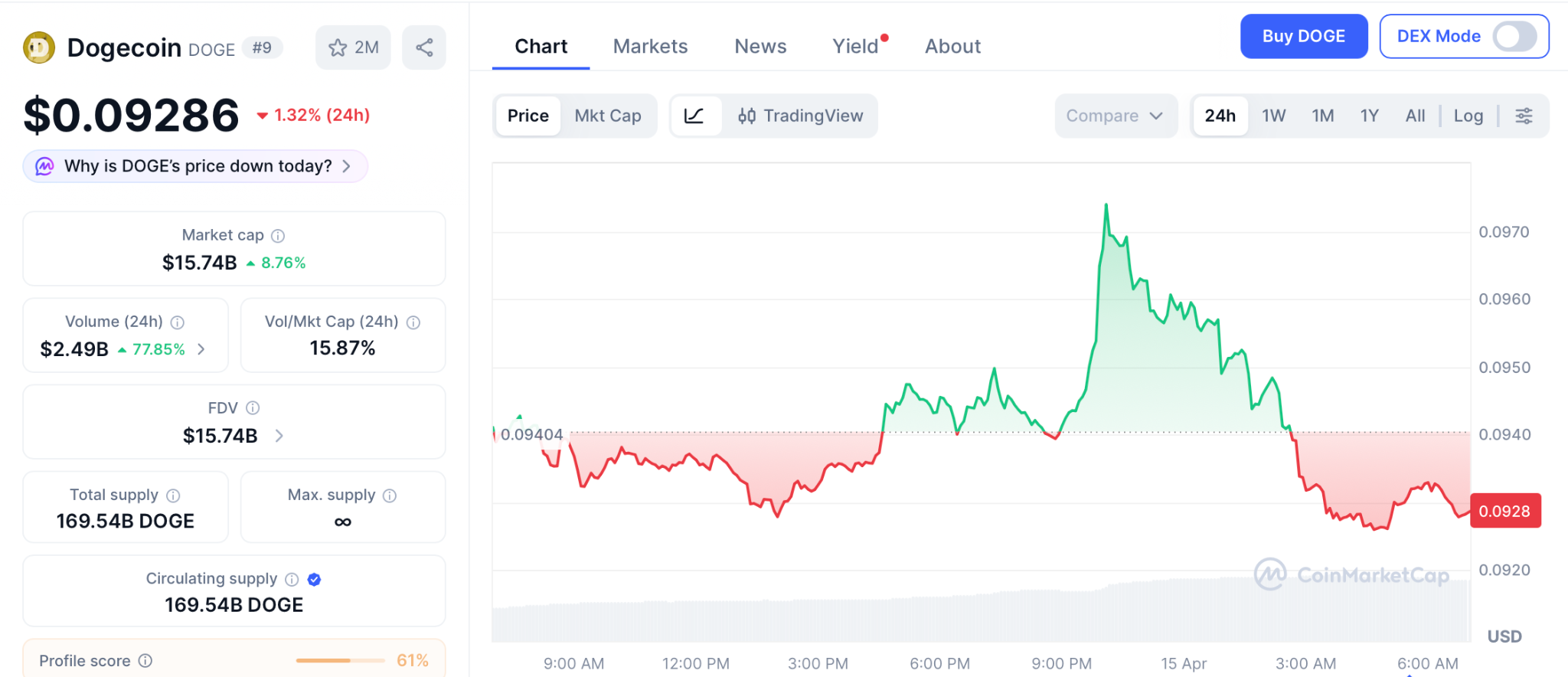Expand FDV details chevron
Viewport: 1568px width, 677px height.
click(x=279, y=436)
